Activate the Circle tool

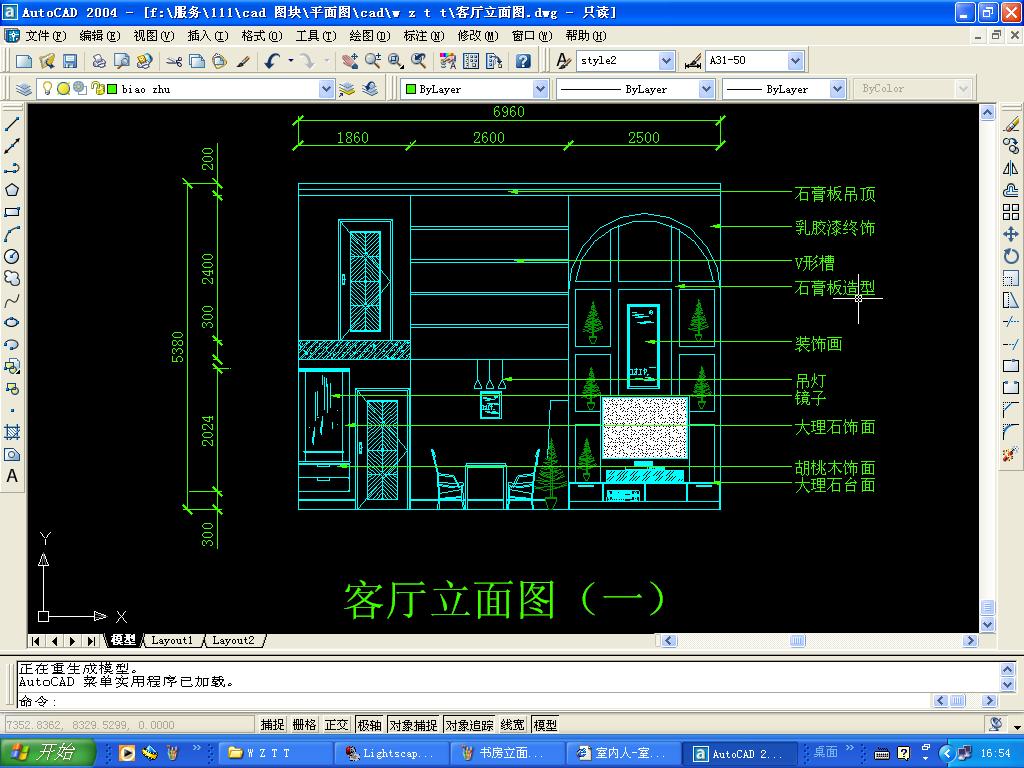[x=12, y=257]
